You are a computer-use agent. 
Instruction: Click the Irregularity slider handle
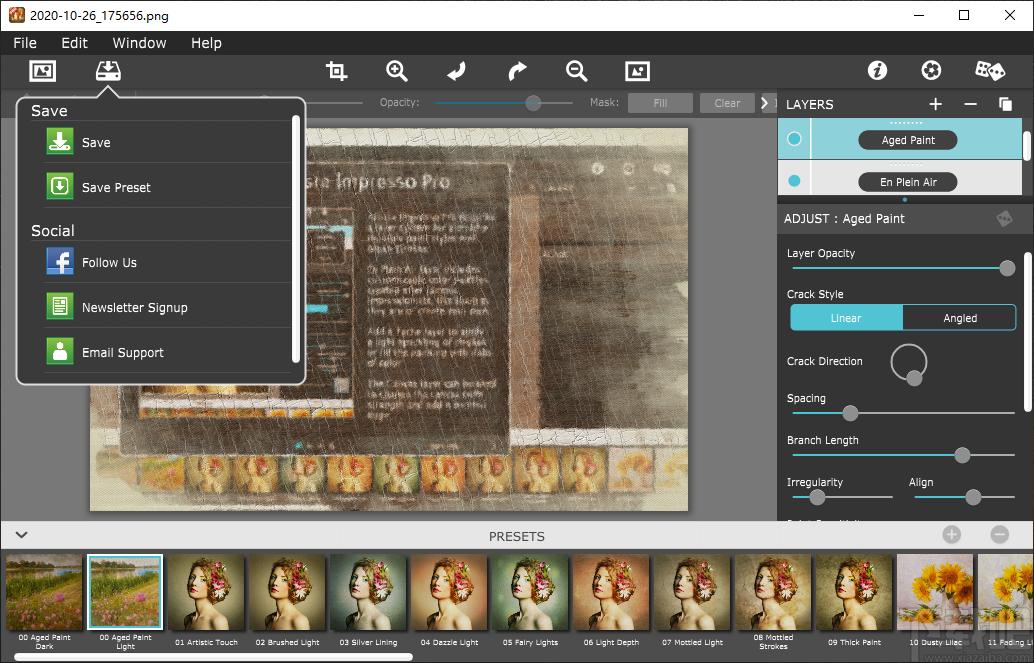[x=817, y=497]
